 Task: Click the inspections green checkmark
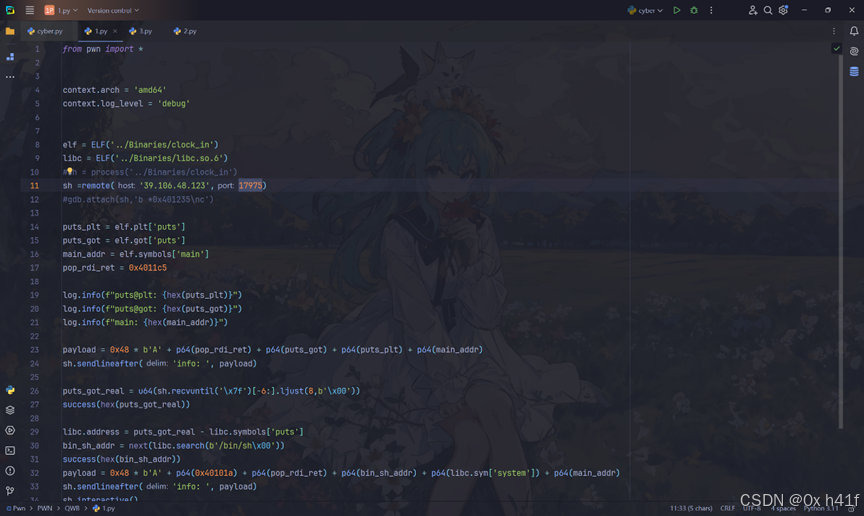click(836, 49)
